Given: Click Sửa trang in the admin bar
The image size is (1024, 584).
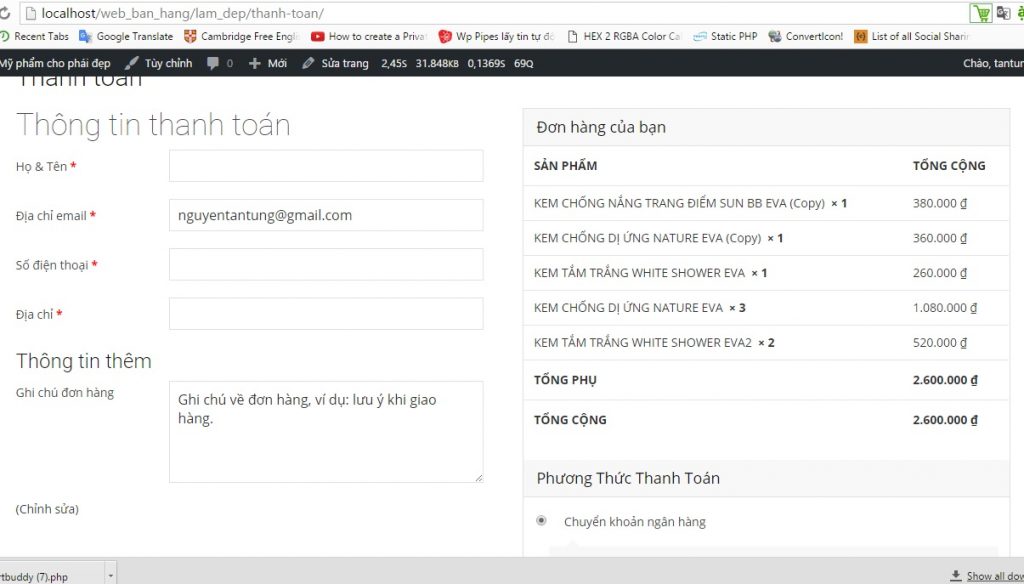Looking at the screenshot, I should [x=336, y=63].
